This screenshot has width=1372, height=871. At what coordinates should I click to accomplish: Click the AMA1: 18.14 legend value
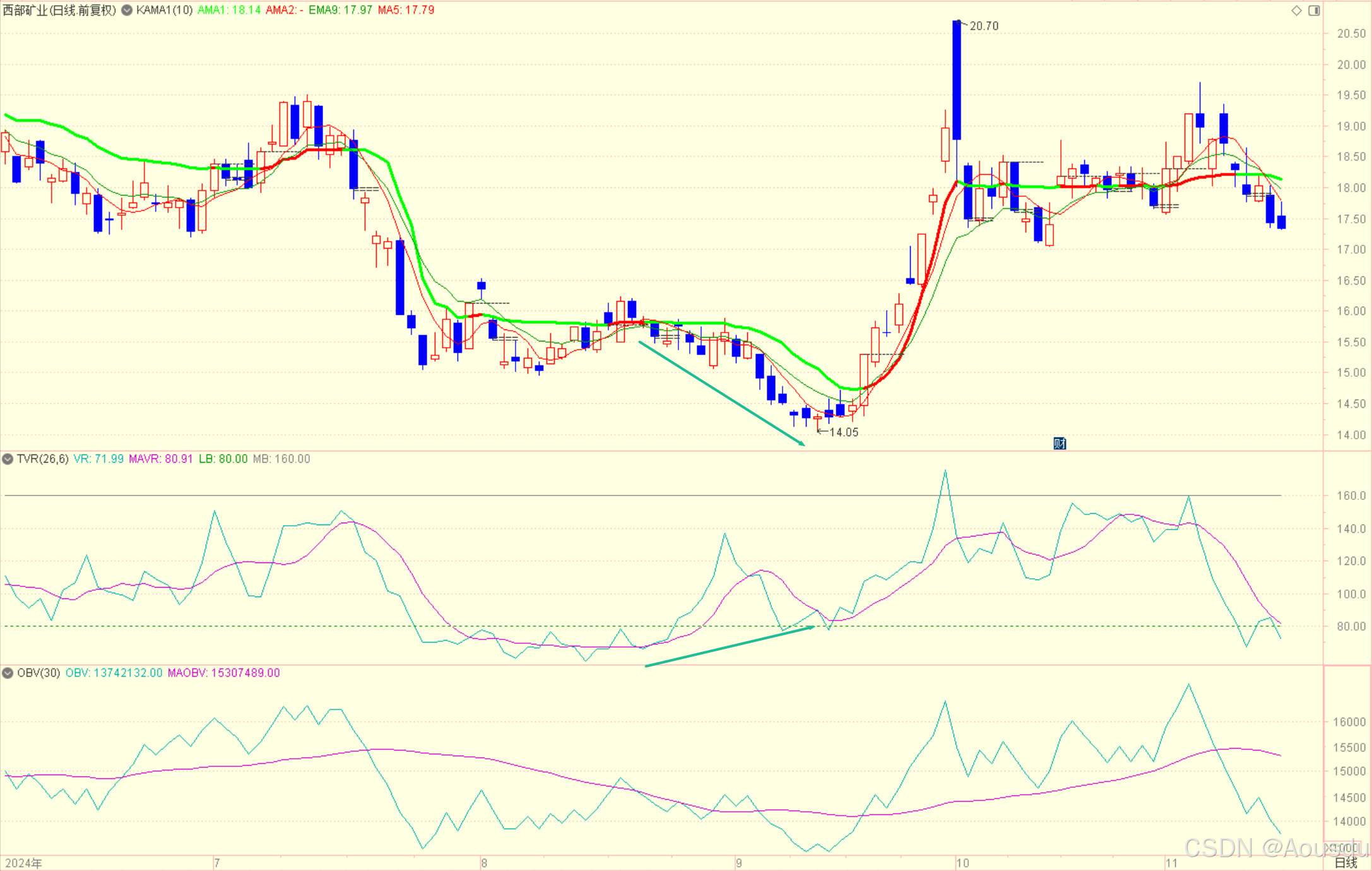[x=229, y=10]
